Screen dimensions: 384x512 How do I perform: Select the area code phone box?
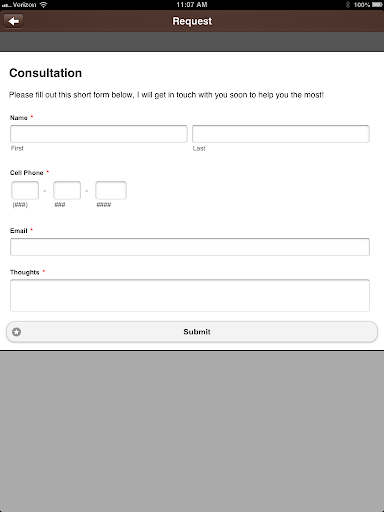(x=25, y=190)
